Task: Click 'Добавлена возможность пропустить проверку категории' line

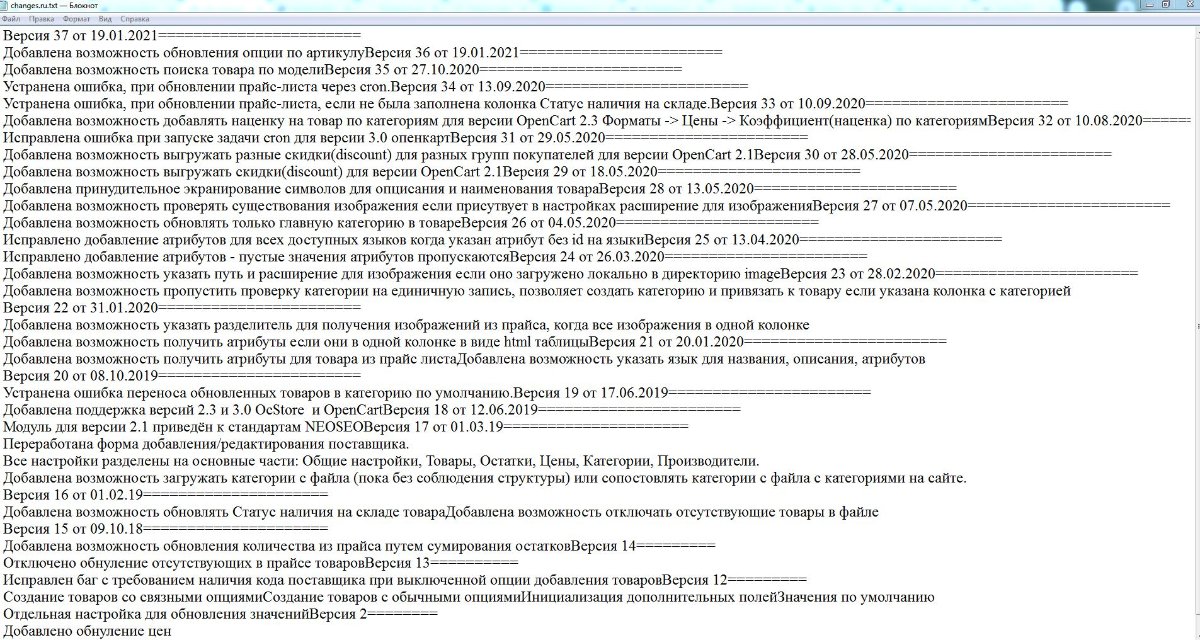Action: pyautogui.click(x=538, y=290)
